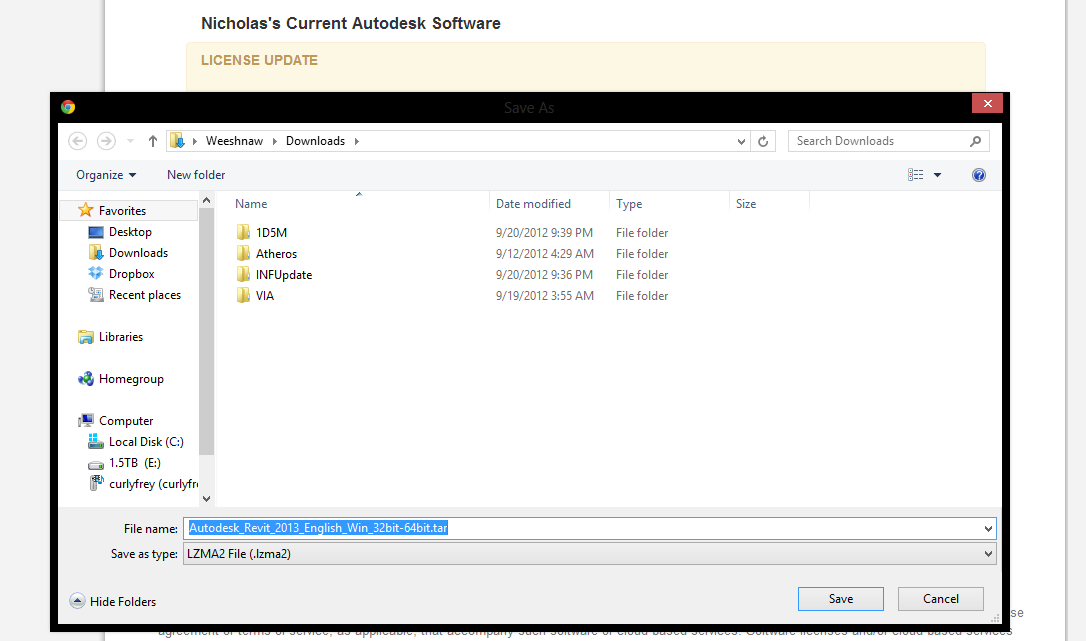Open Desktop in the Favorites sidebar

coord(130,231)
